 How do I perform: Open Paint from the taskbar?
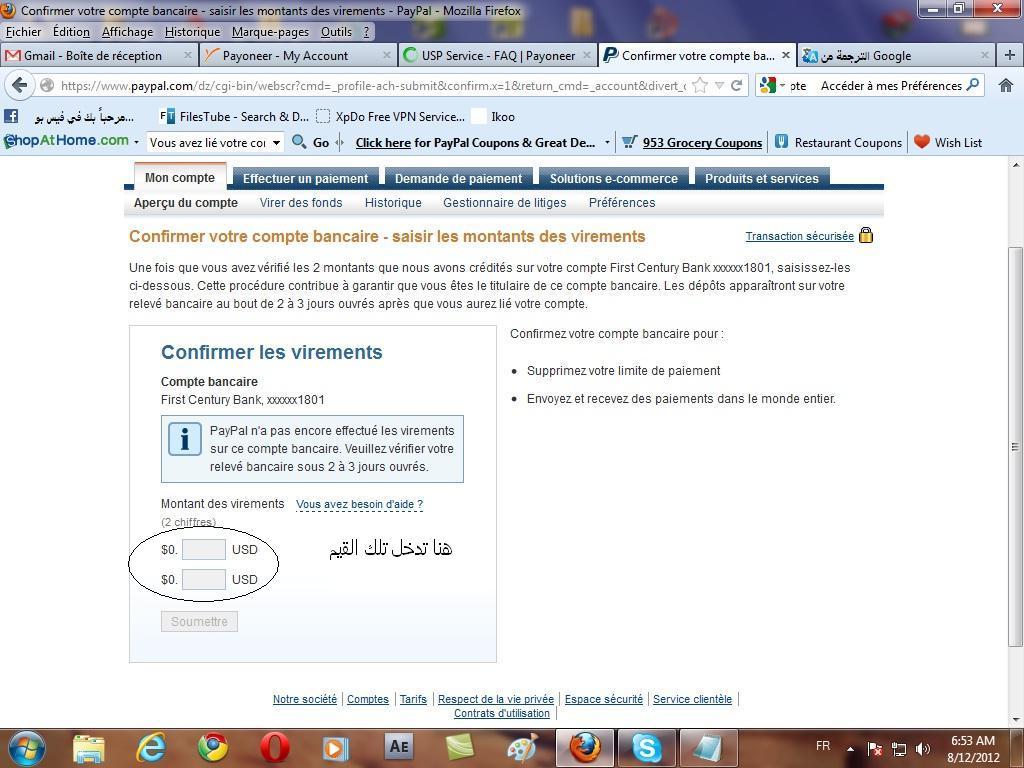[522, 748]
